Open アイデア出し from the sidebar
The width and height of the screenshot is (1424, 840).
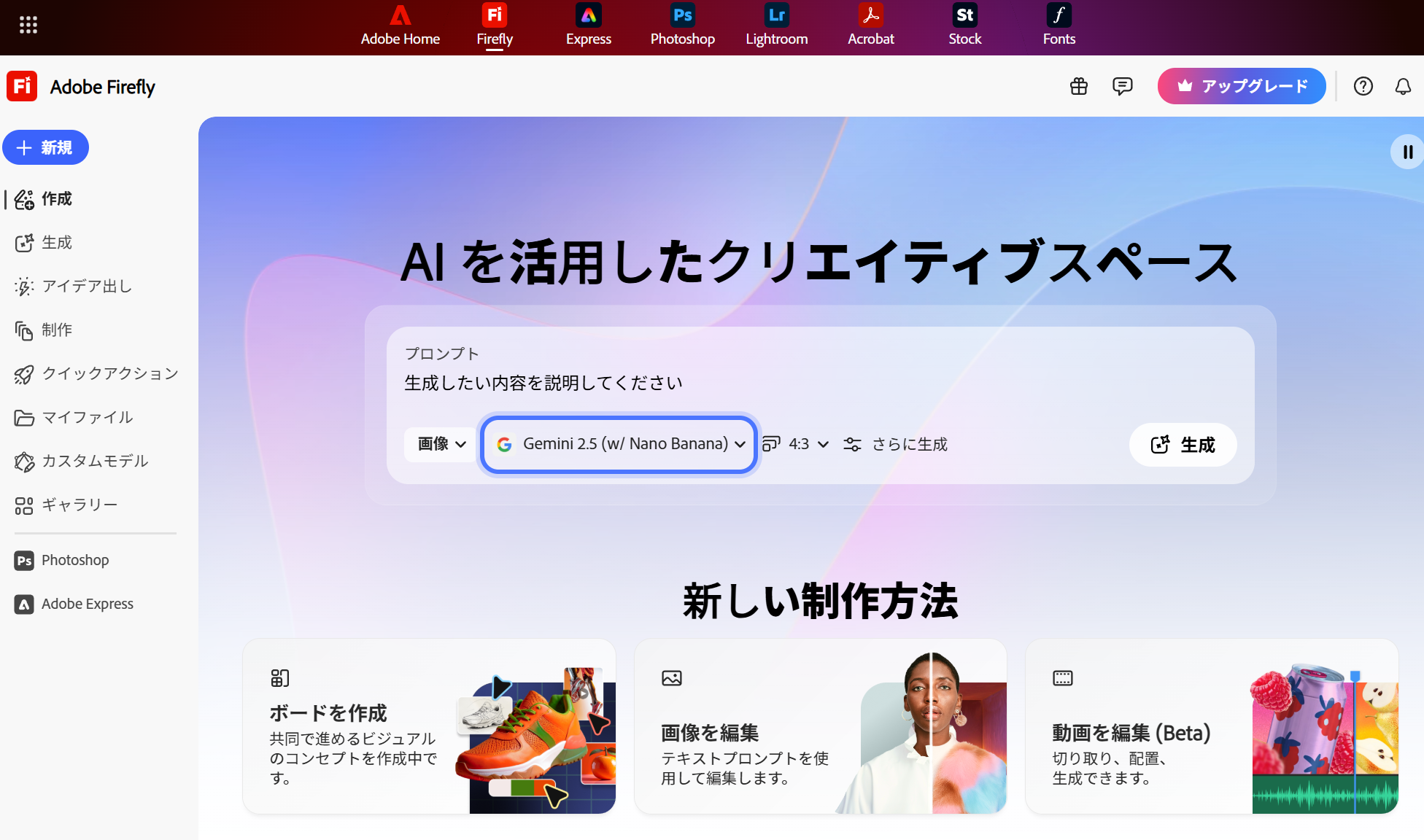tap(87, 286)
